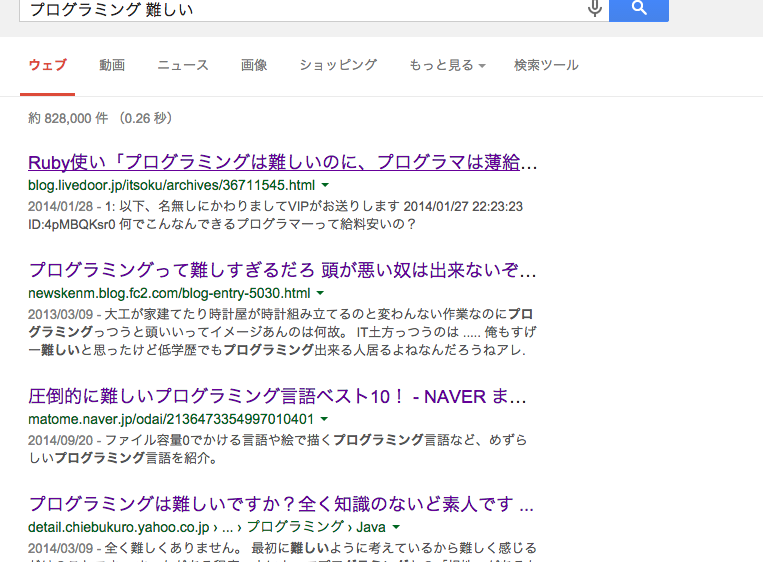The width and height of the screenshot is (763, 562).
Task: Open the ショッピング tab
Action: [x=338, y=65]
